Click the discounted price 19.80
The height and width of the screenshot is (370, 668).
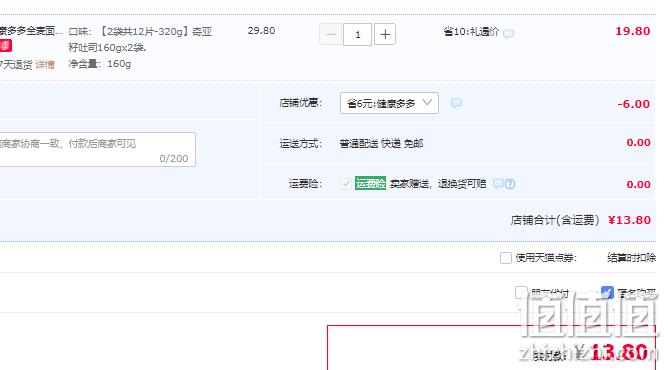click(x=633, y=31)
